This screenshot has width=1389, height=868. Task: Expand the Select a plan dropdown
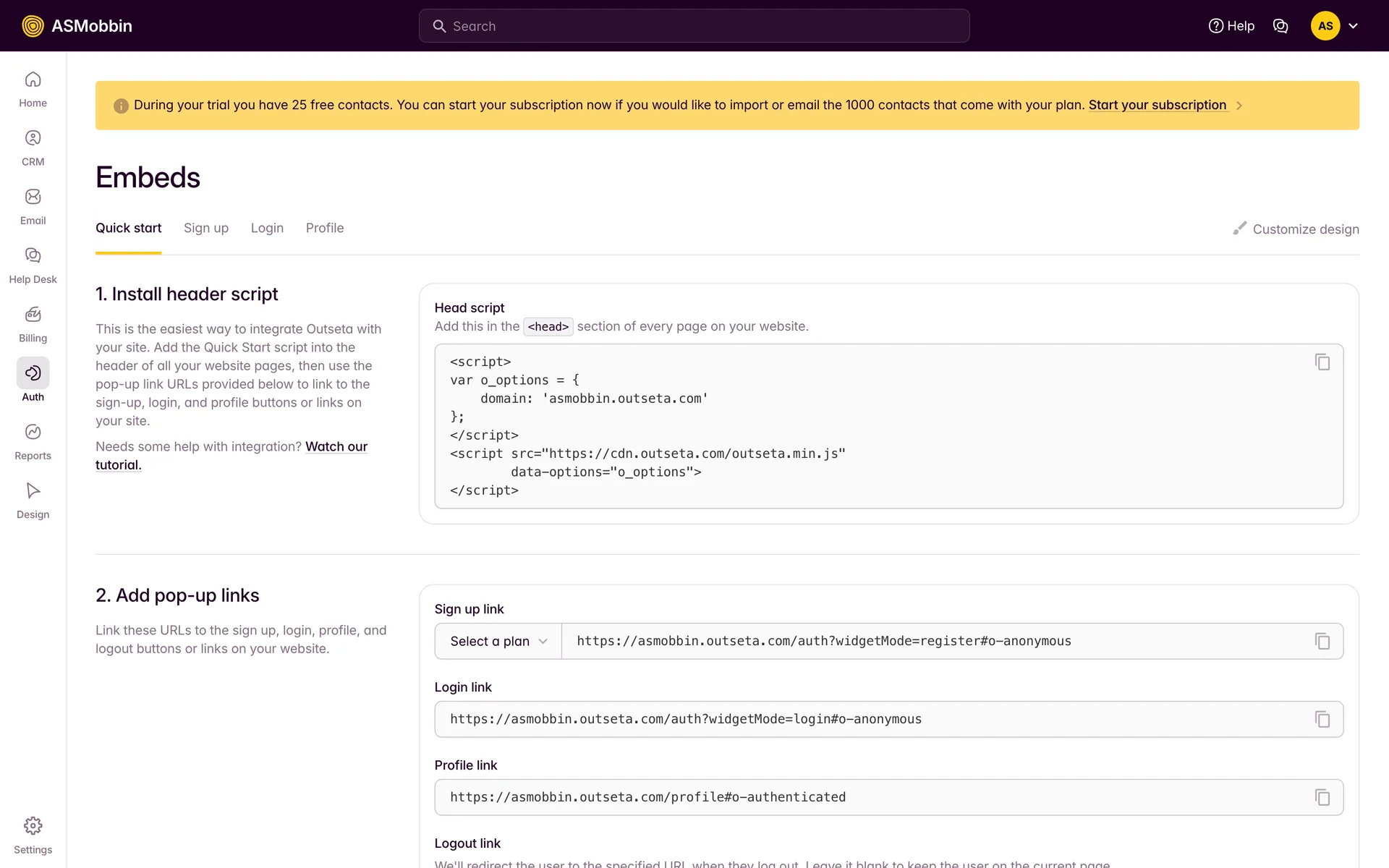pos(498,641)
